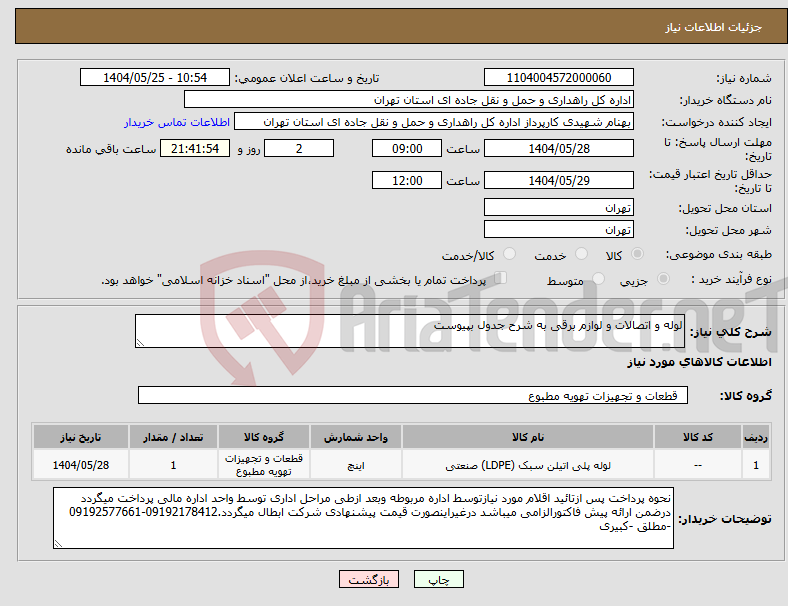The height and width of the screenshot is (606, 788).
Task: Click the request creator name field
Action: 434,122
